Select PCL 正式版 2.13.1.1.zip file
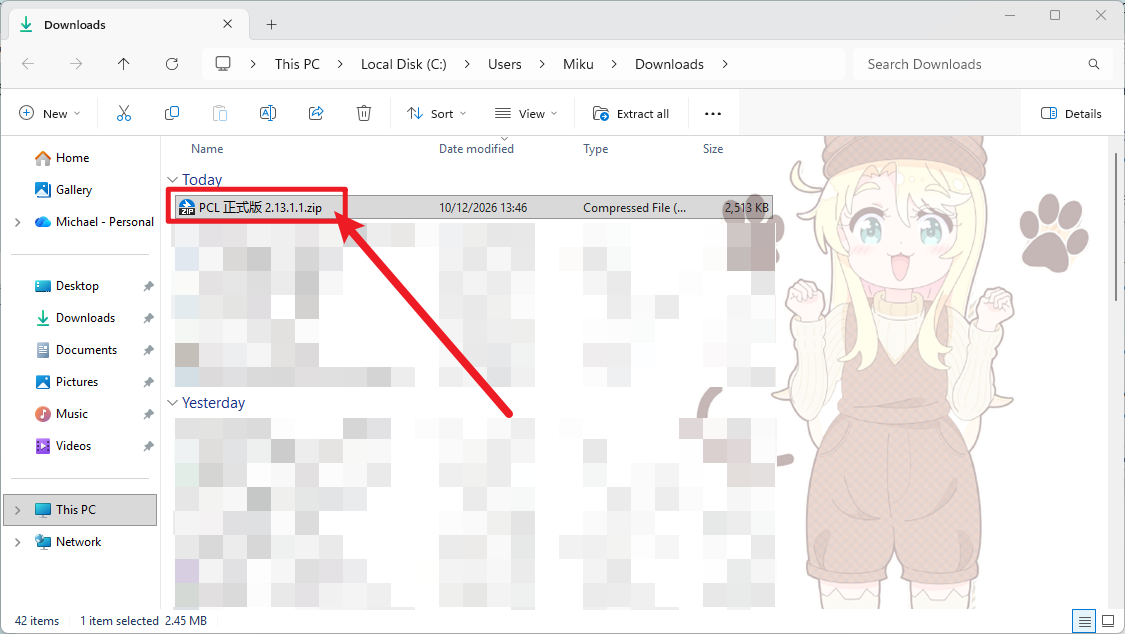Screen dimensions: 1125x634 (x=472, y=207)
